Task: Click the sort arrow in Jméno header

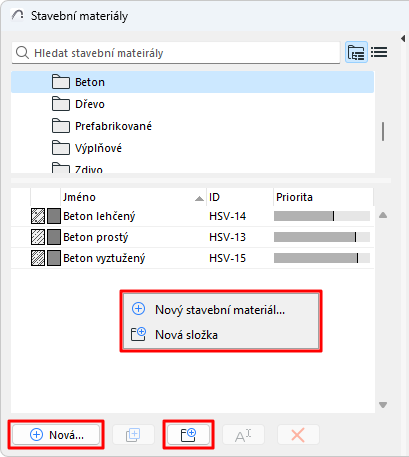Action: pos(199,199)
